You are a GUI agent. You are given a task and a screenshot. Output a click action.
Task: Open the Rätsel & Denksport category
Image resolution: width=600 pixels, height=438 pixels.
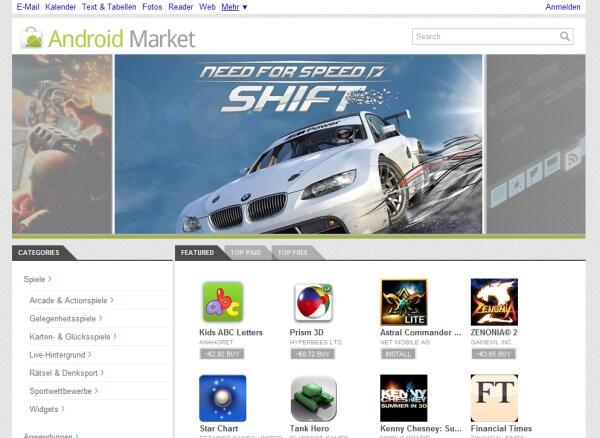click(x=67, y=373)
